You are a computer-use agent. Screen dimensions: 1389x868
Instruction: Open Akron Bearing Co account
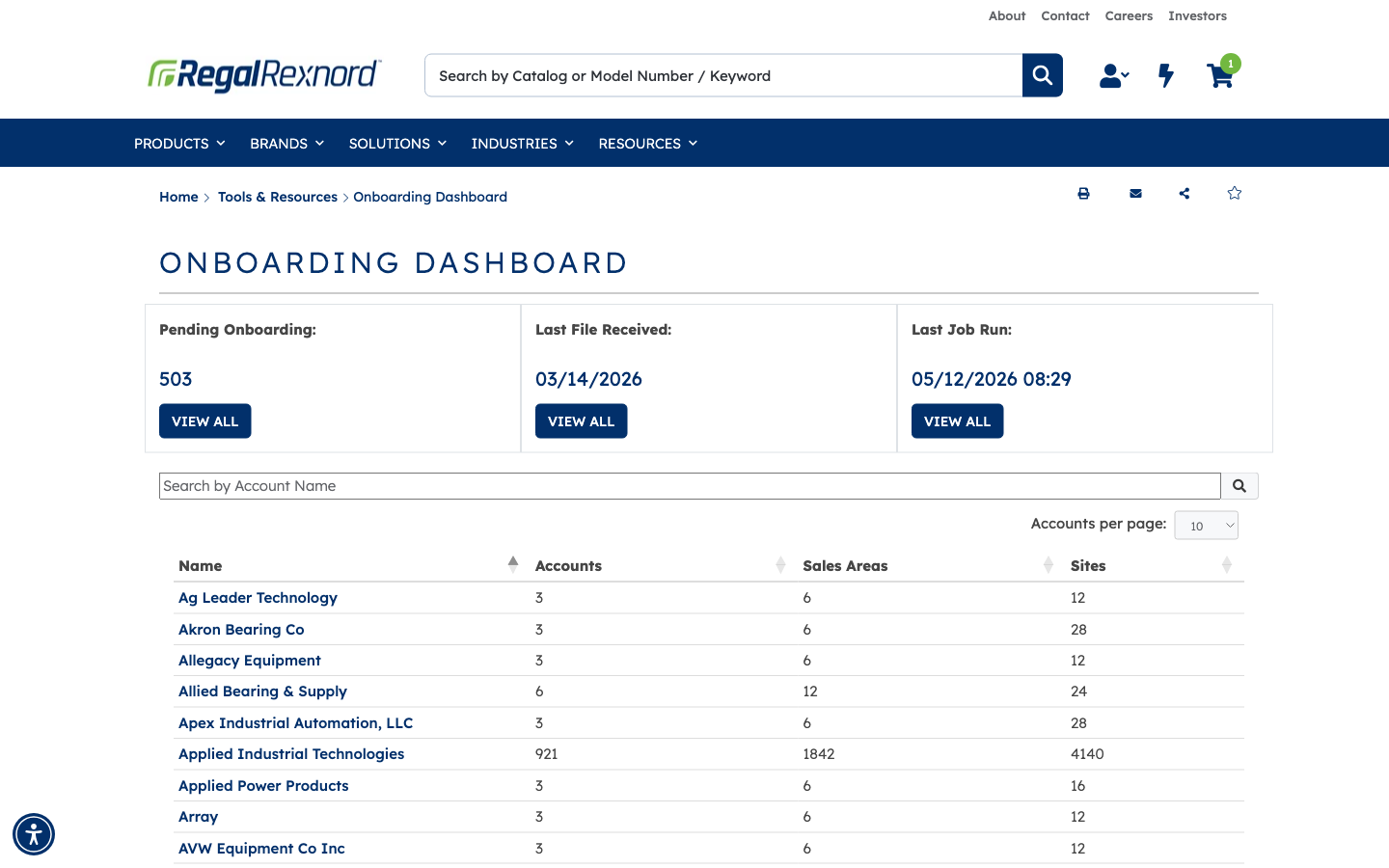tap(241, 630)
